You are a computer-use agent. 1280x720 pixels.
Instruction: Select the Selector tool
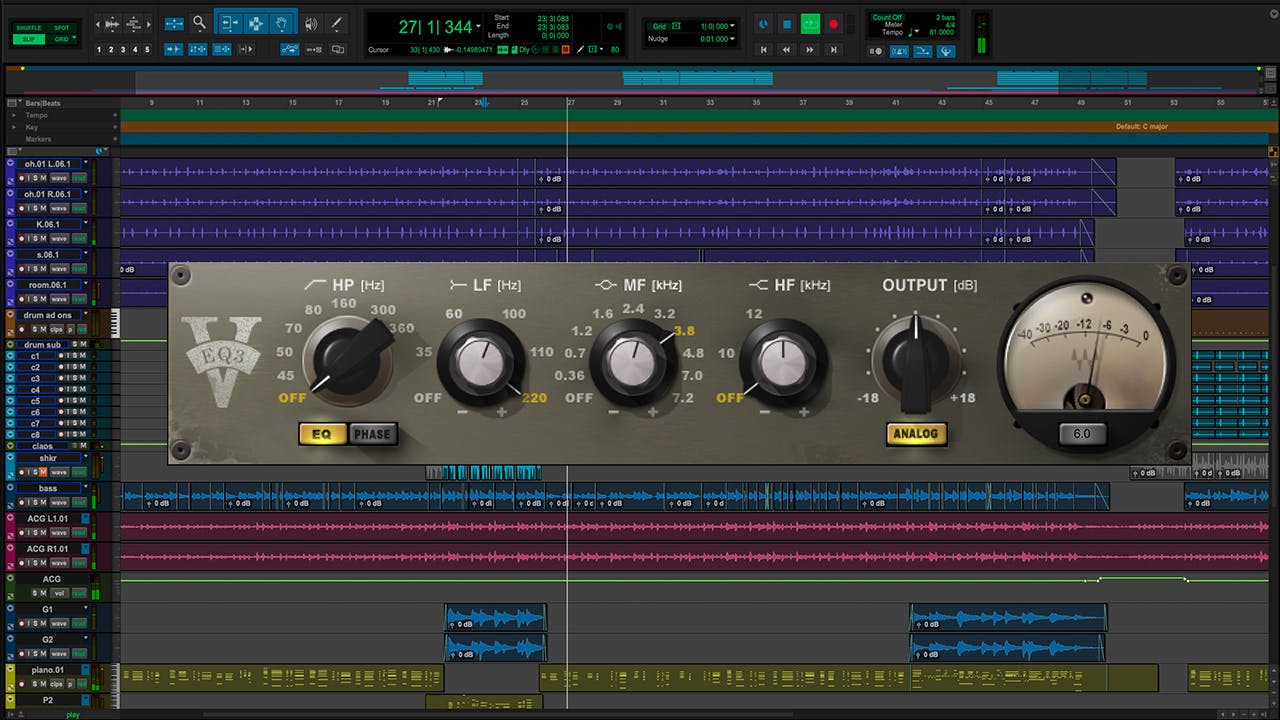[256, 23]
